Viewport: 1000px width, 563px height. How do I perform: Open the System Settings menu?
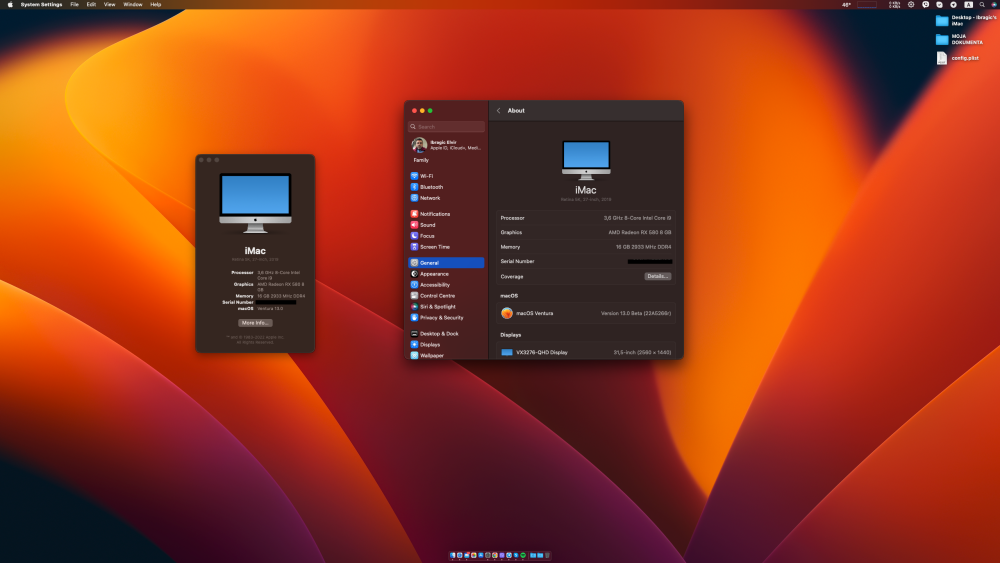(41, 4)
